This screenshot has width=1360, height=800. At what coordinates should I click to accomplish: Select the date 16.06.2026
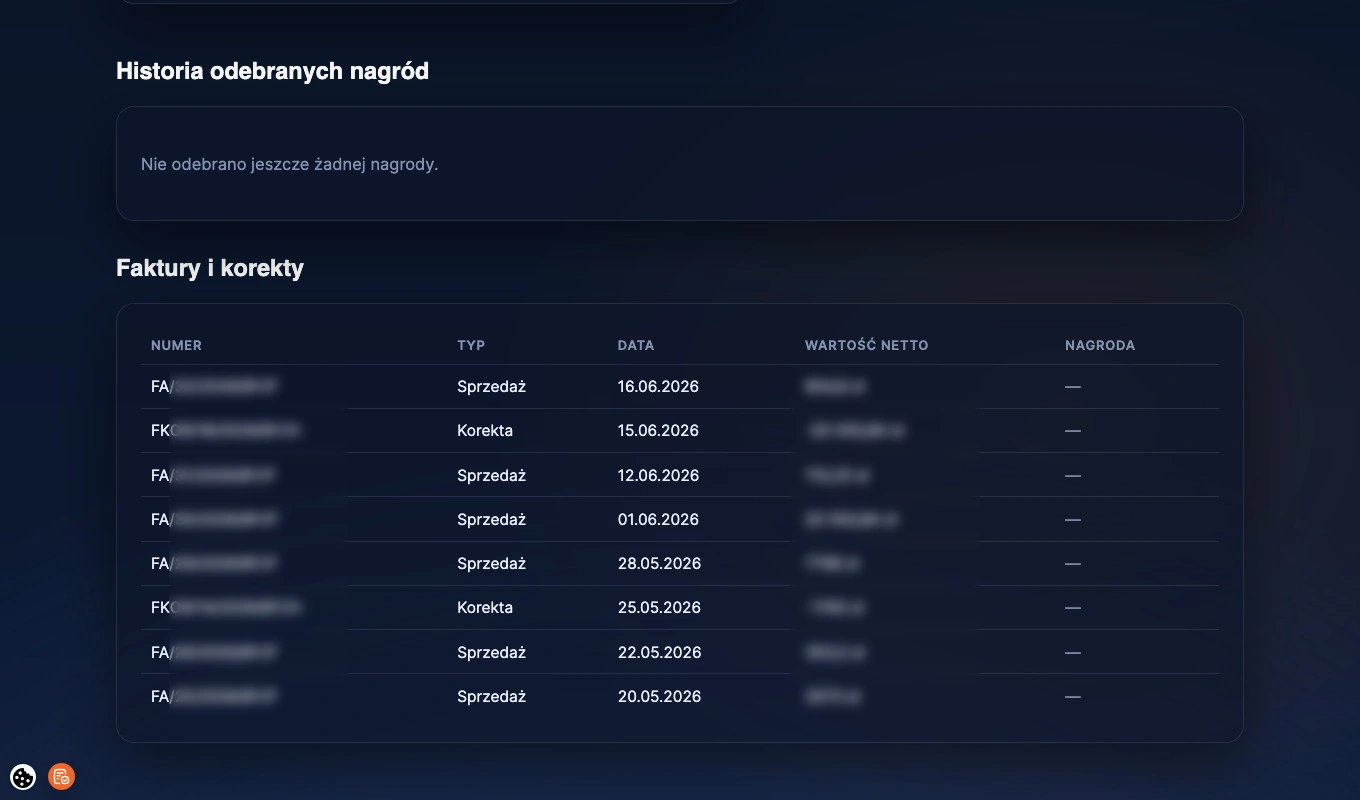coord(658,387)
